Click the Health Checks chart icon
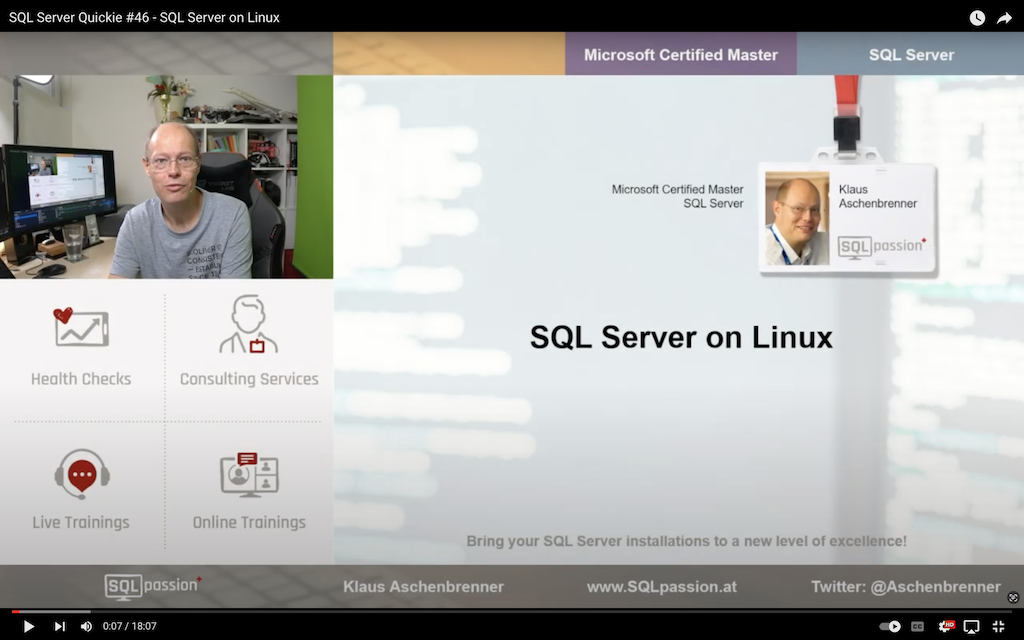Image resolution: width=1024 pixels, height=640 pixels. coord(80,327)
